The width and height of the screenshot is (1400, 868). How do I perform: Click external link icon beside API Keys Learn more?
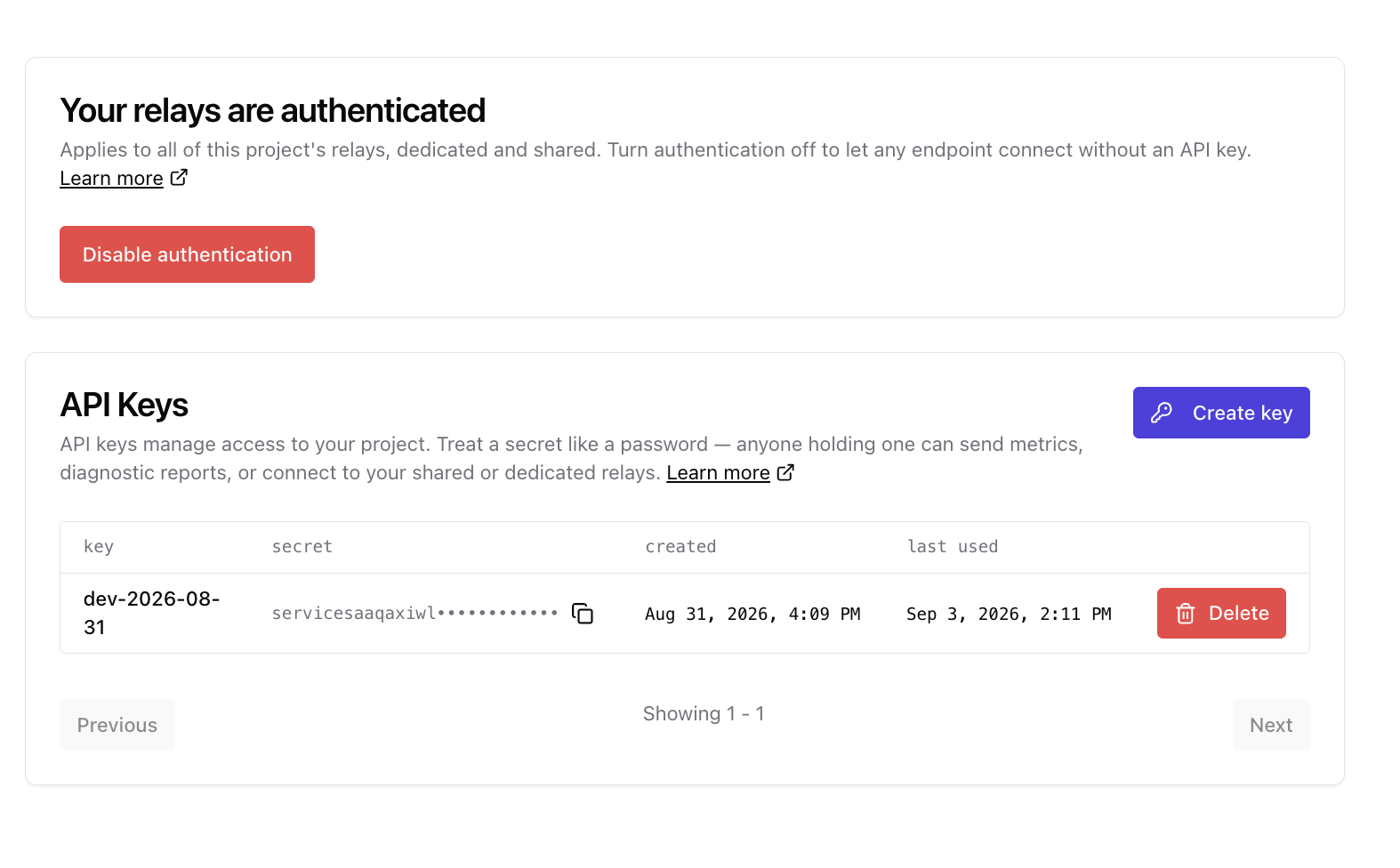click(x=785, y=472)
